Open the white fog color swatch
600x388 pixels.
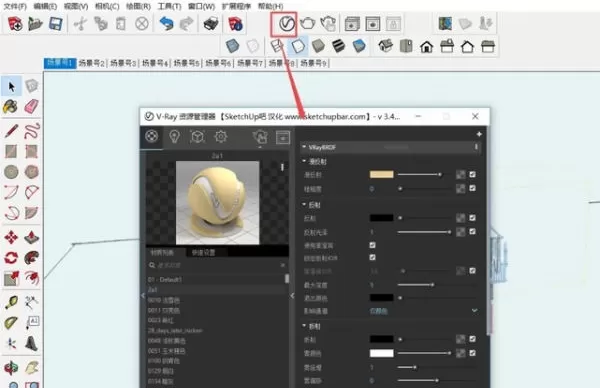click(x=382, y=353)
